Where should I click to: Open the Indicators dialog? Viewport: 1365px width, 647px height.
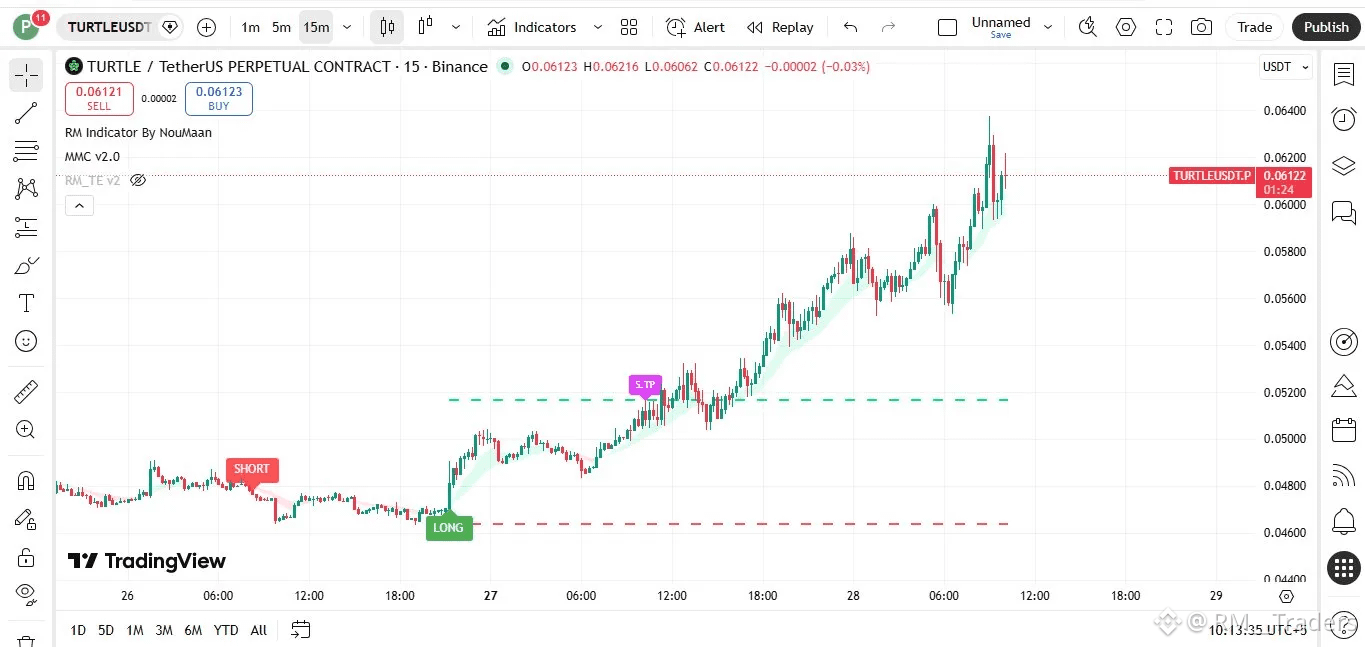(x=531, y=27)
